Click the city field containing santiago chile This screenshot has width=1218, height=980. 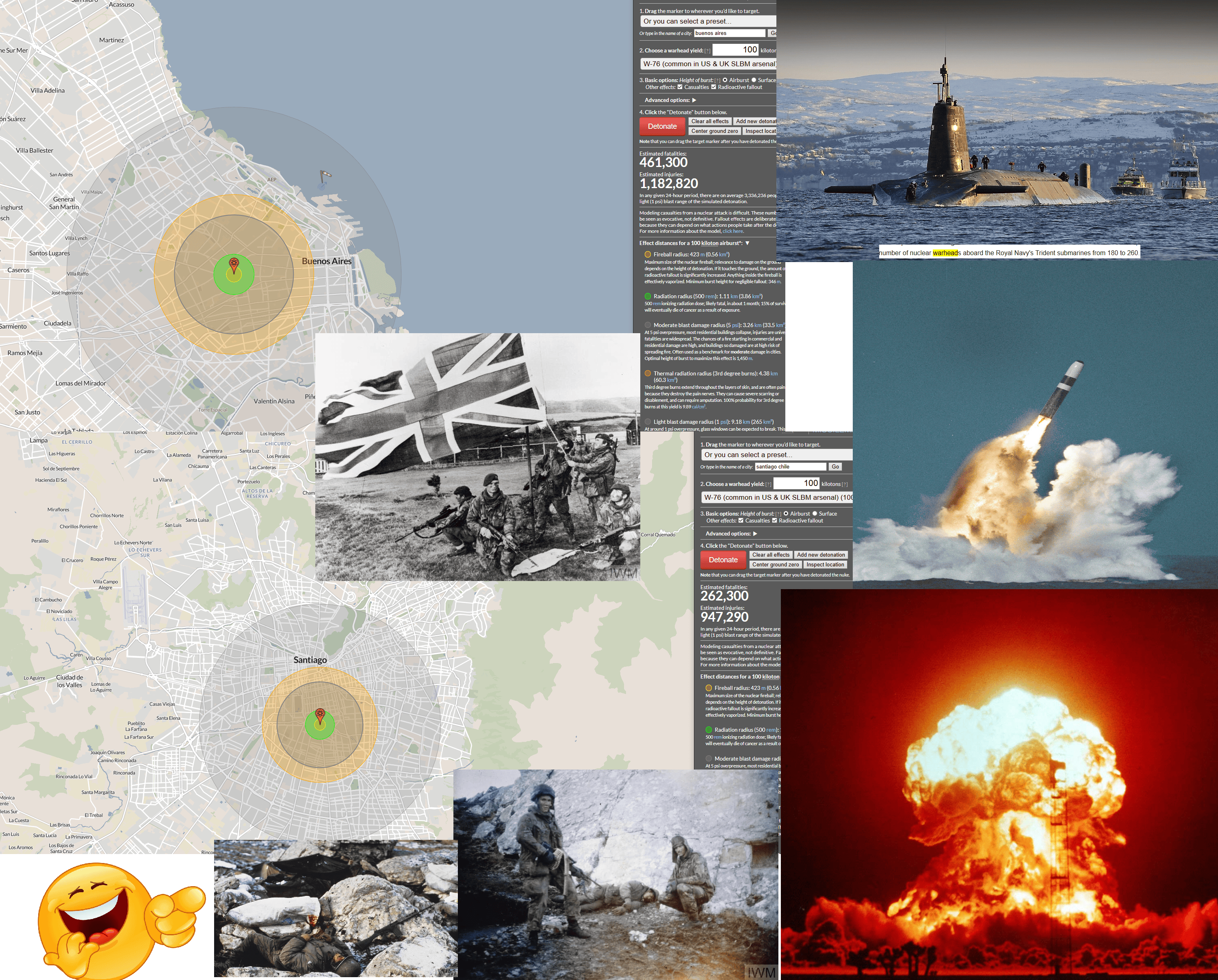pyautogui.click(x=790, y=467)
